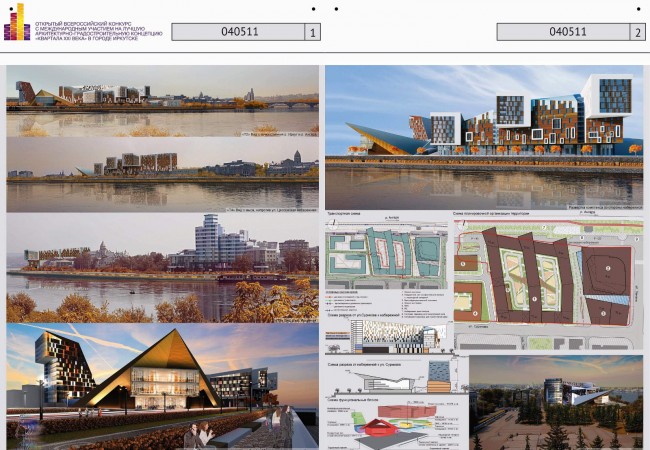Open the golden pyramid building render
The image size is (650, 450).
click(x=162, y=386)
